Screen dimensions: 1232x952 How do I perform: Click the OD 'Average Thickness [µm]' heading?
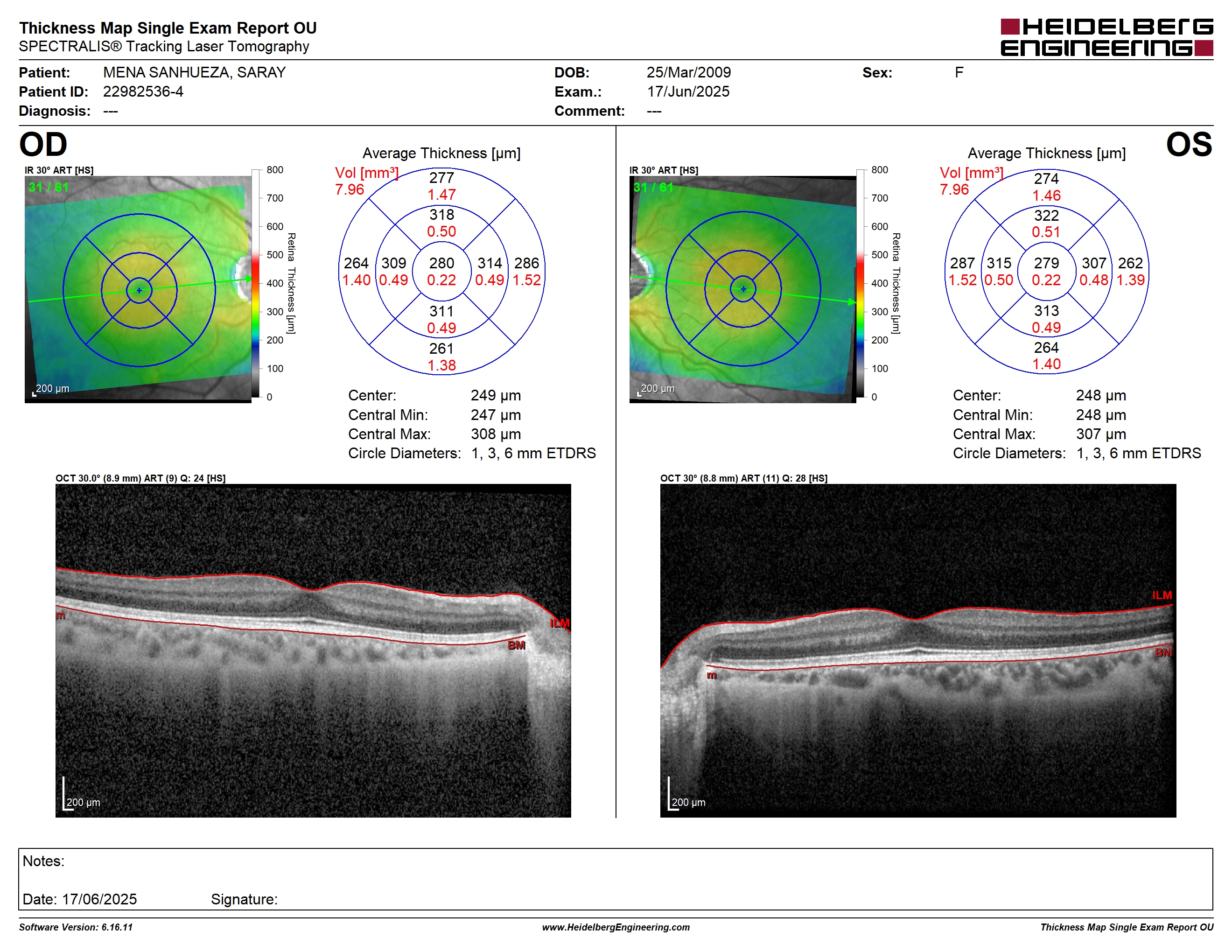(x=441, y=154)
